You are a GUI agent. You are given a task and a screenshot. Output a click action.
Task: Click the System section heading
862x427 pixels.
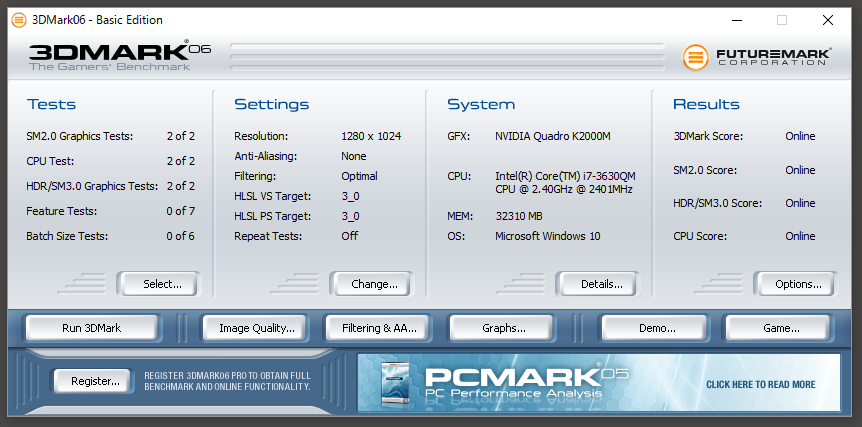tap(481, 104)
